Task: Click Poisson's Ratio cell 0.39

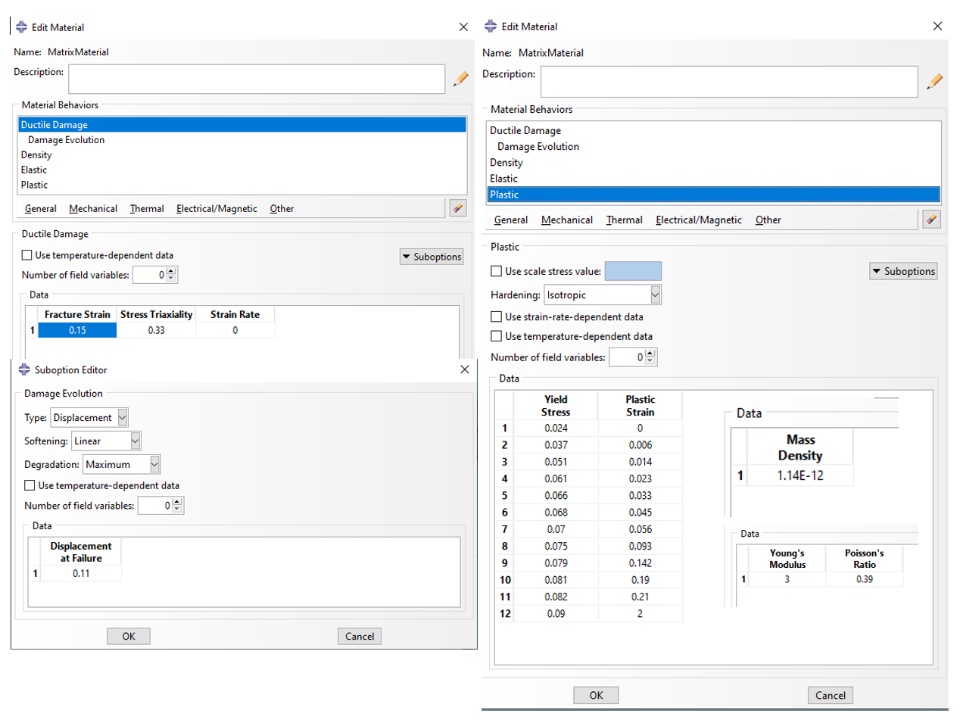Action: (x=864, y=579)
